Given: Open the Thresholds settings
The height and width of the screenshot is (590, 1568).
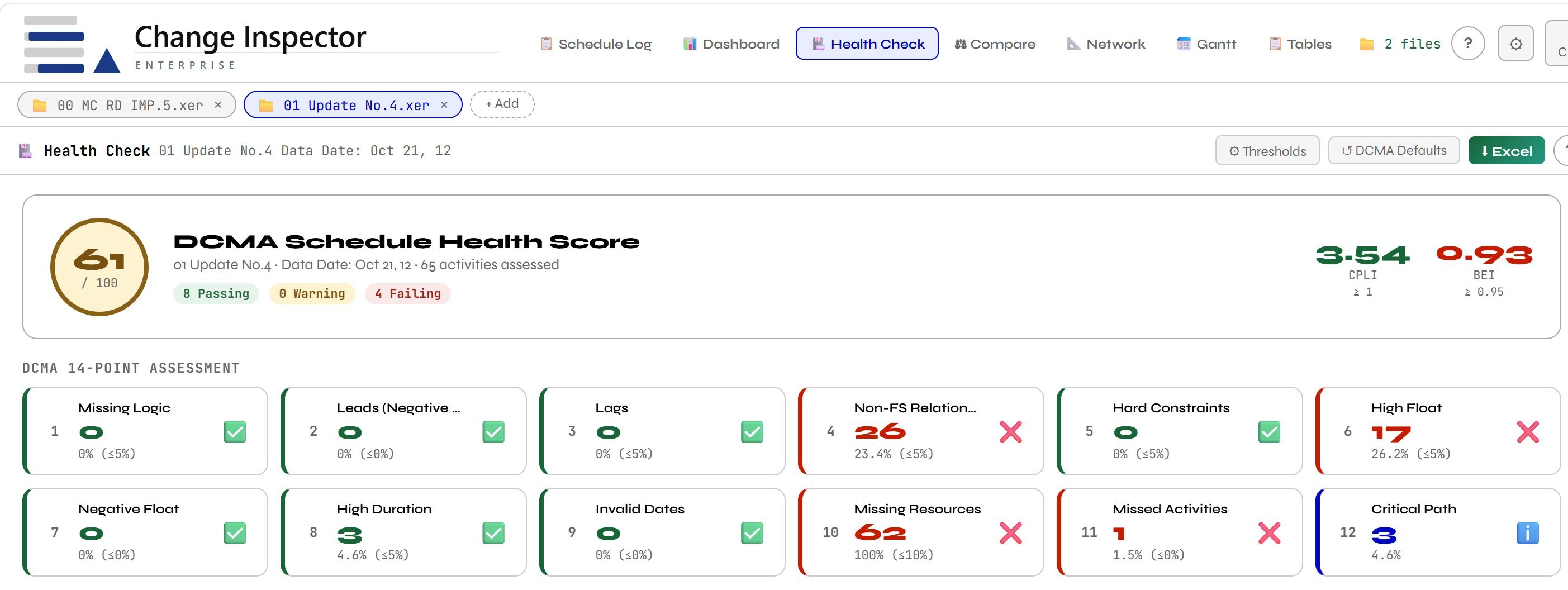Looking at the screenshot, I should pos(1267,151).
